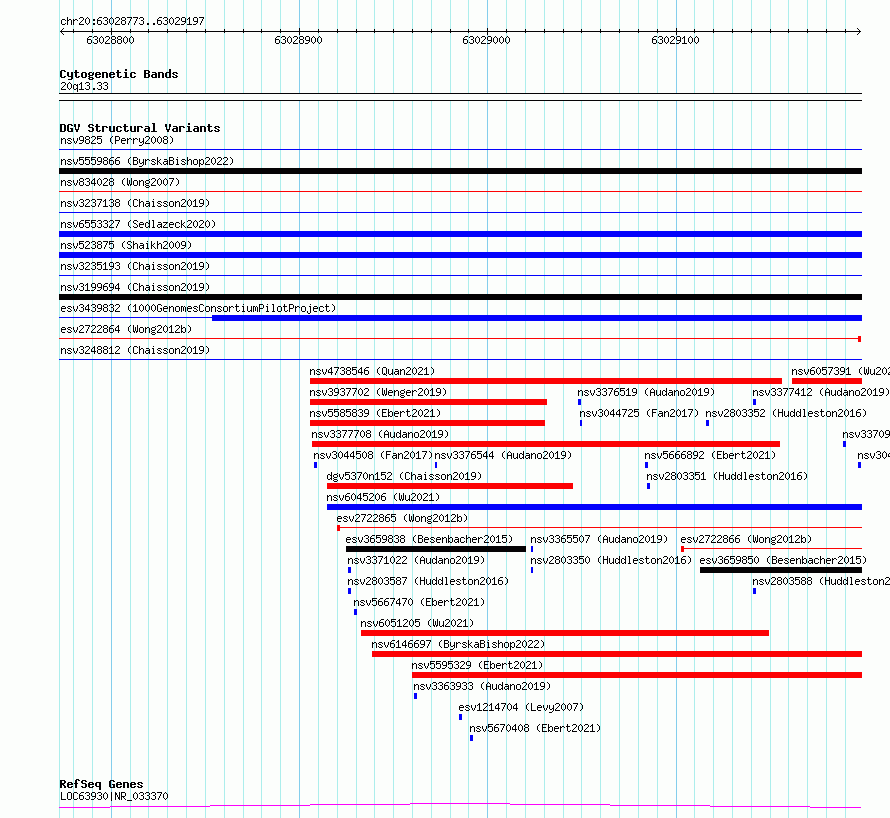Click the nsv3199694 (Chaisson2019) label
The height and width of the screenshot is (818, 890).
pyautogui.click(x=135, y=287)
